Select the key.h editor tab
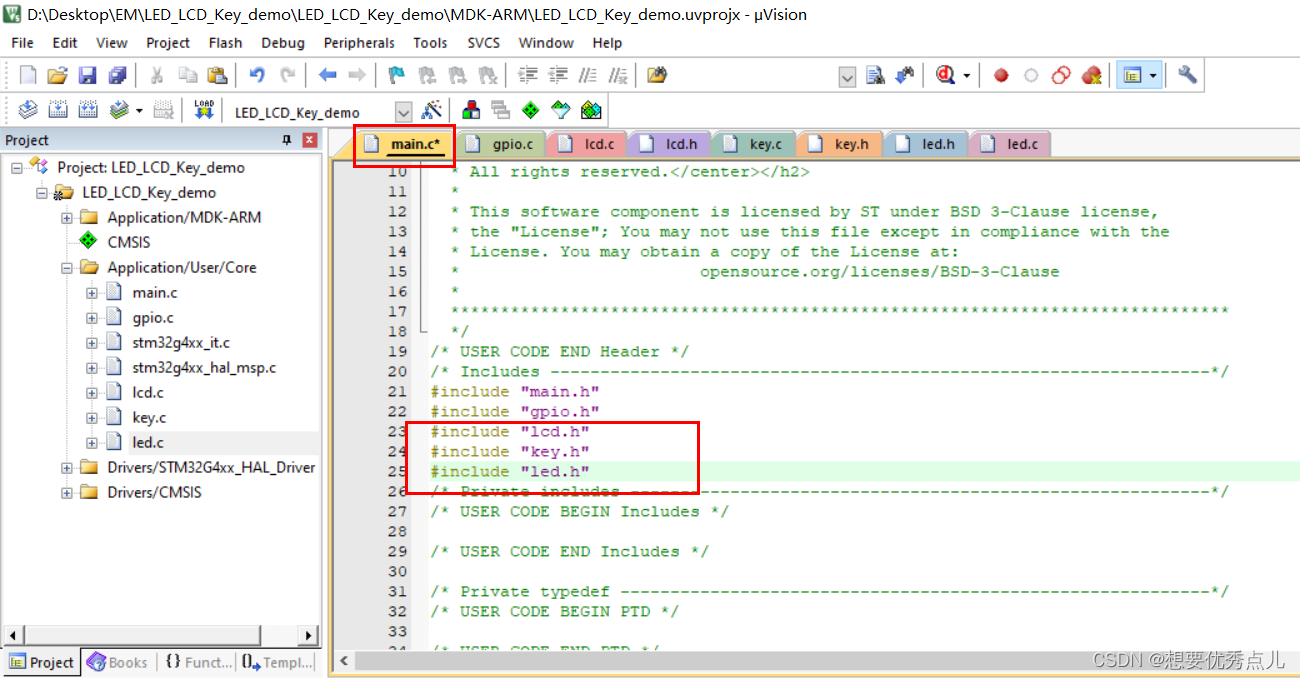Image resolution: width=1300 pixels, height=680 pixels. coord(839,143)
